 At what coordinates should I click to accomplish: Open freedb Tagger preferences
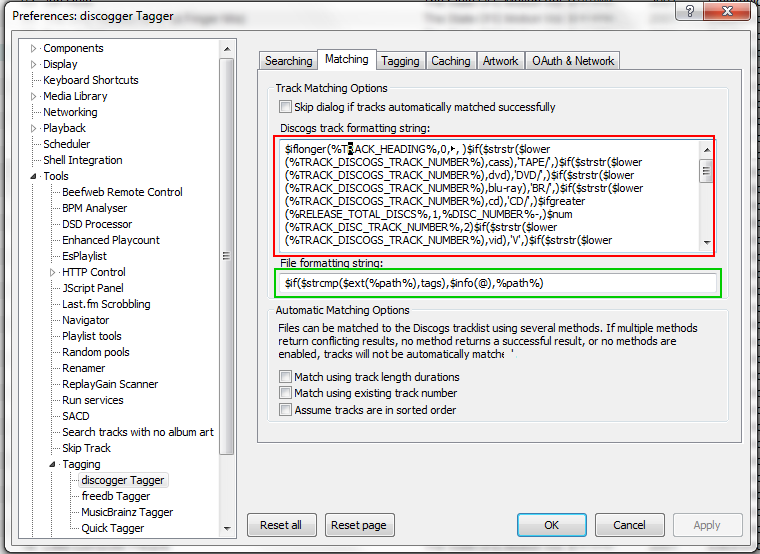115,496
